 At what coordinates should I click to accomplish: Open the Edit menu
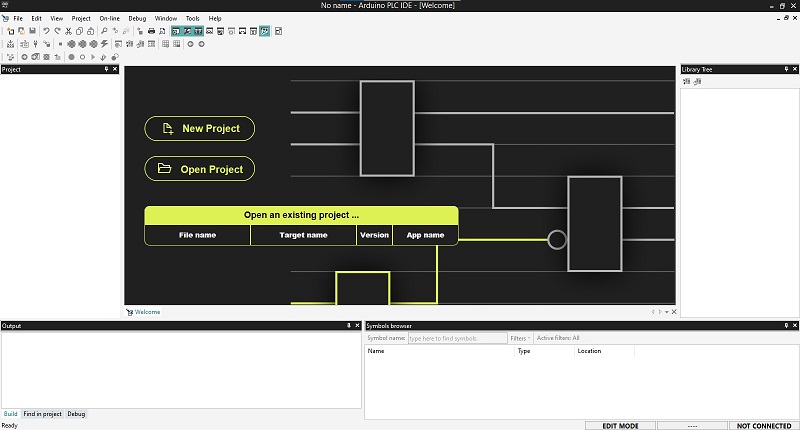pos(36,18)
